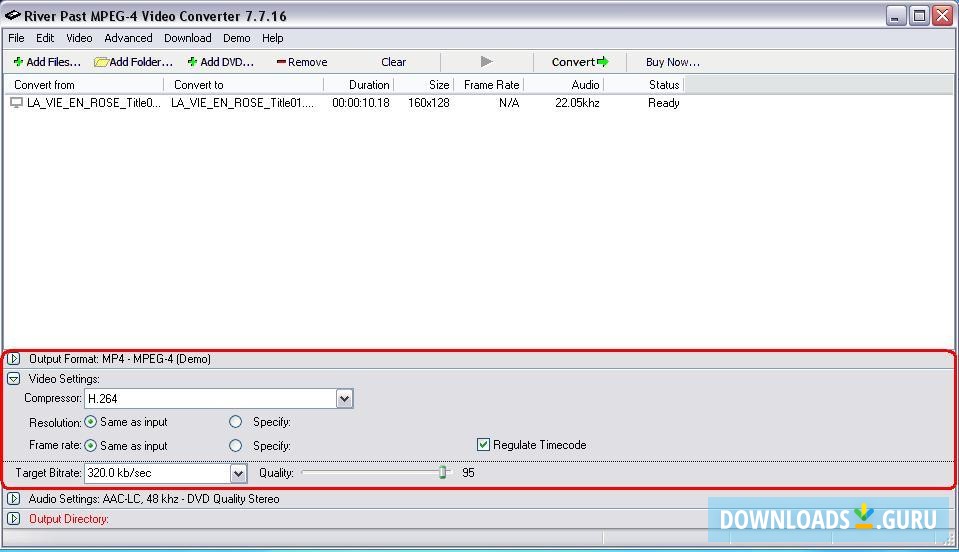Screen dimensions: 959x552
Task: Click the Frame Rate column header
Action: click(489, 85)
